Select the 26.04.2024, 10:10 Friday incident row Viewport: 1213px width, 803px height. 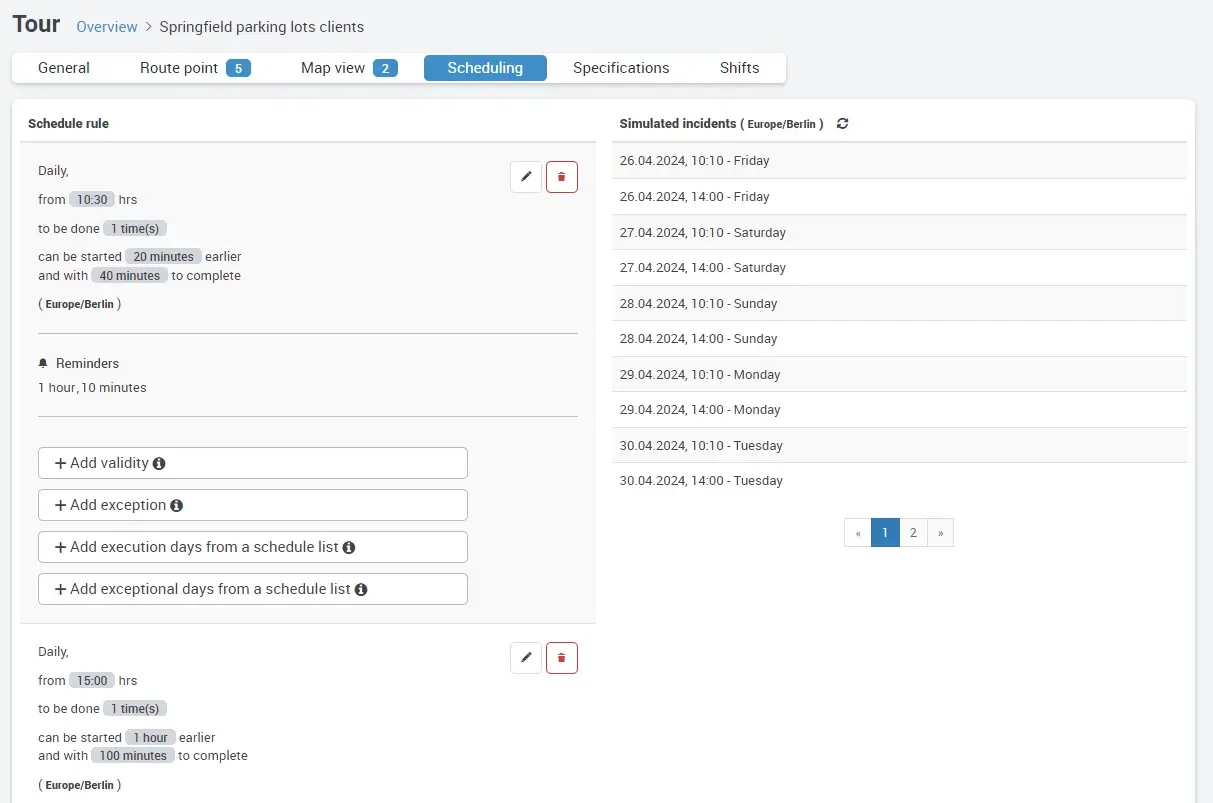point(898,161)
